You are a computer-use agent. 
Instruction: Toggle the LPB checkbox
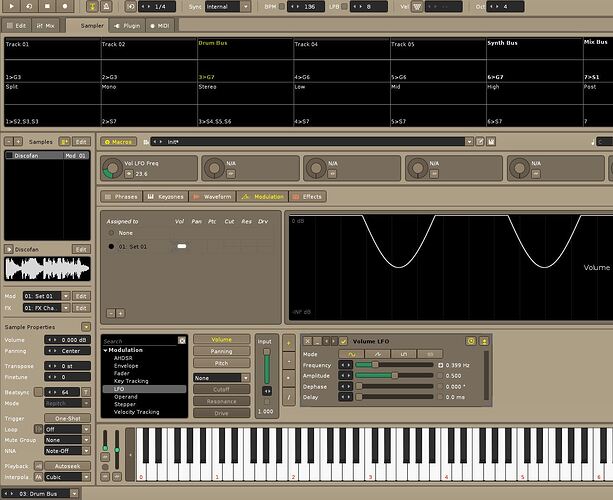tap(344, 7)
